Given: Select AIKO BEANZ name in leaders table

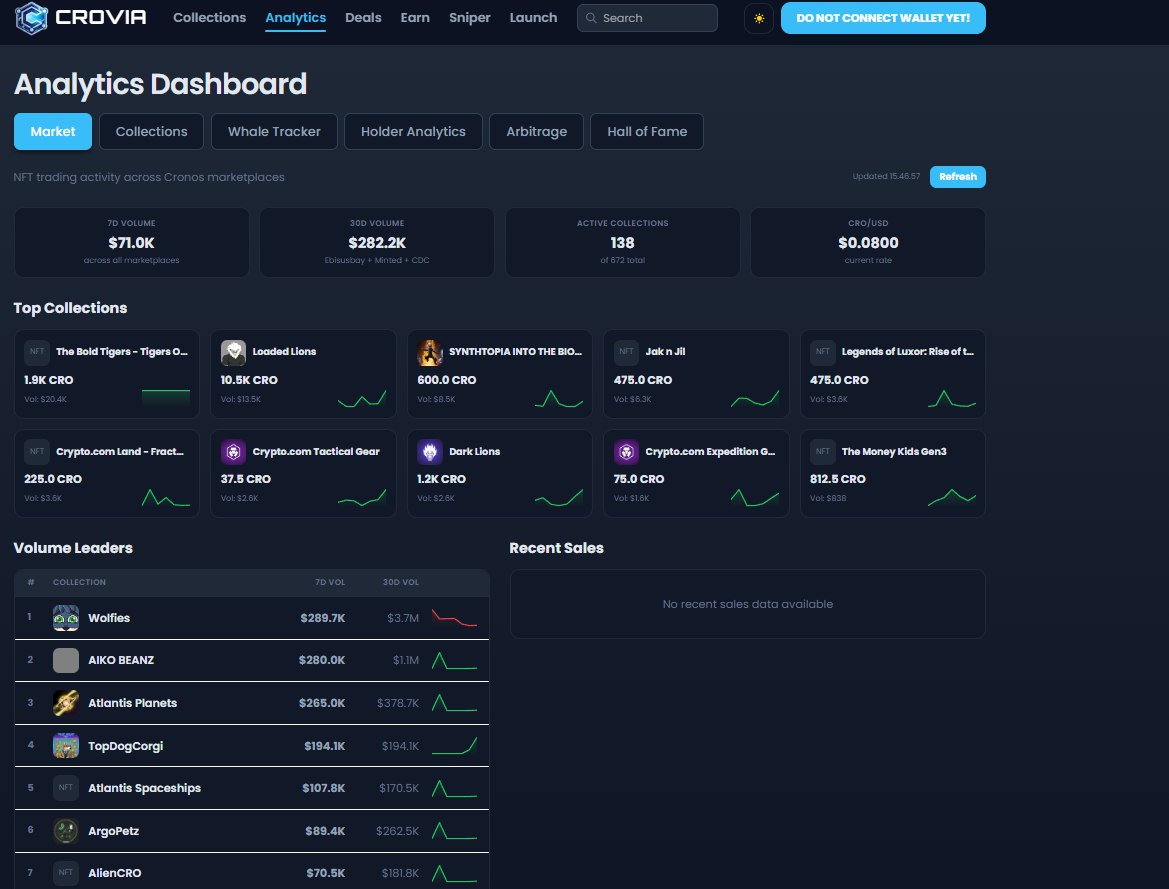Looking at the screenshot, I should 121,660.
